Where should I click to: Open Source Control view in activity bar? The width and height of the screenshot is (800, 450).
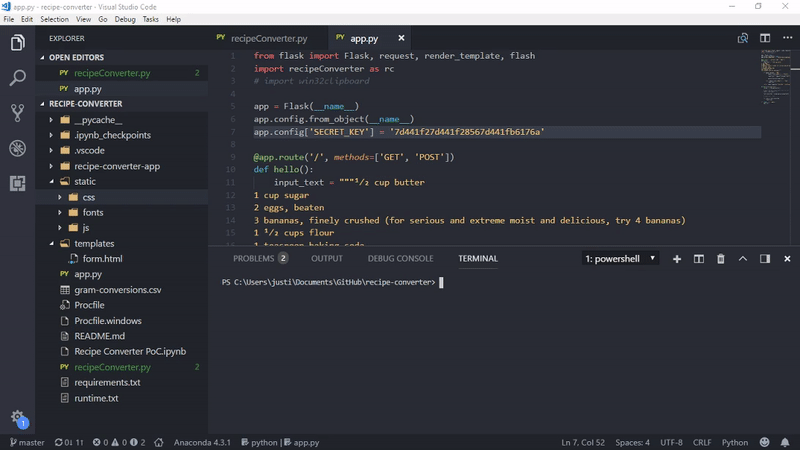(17, 112)
